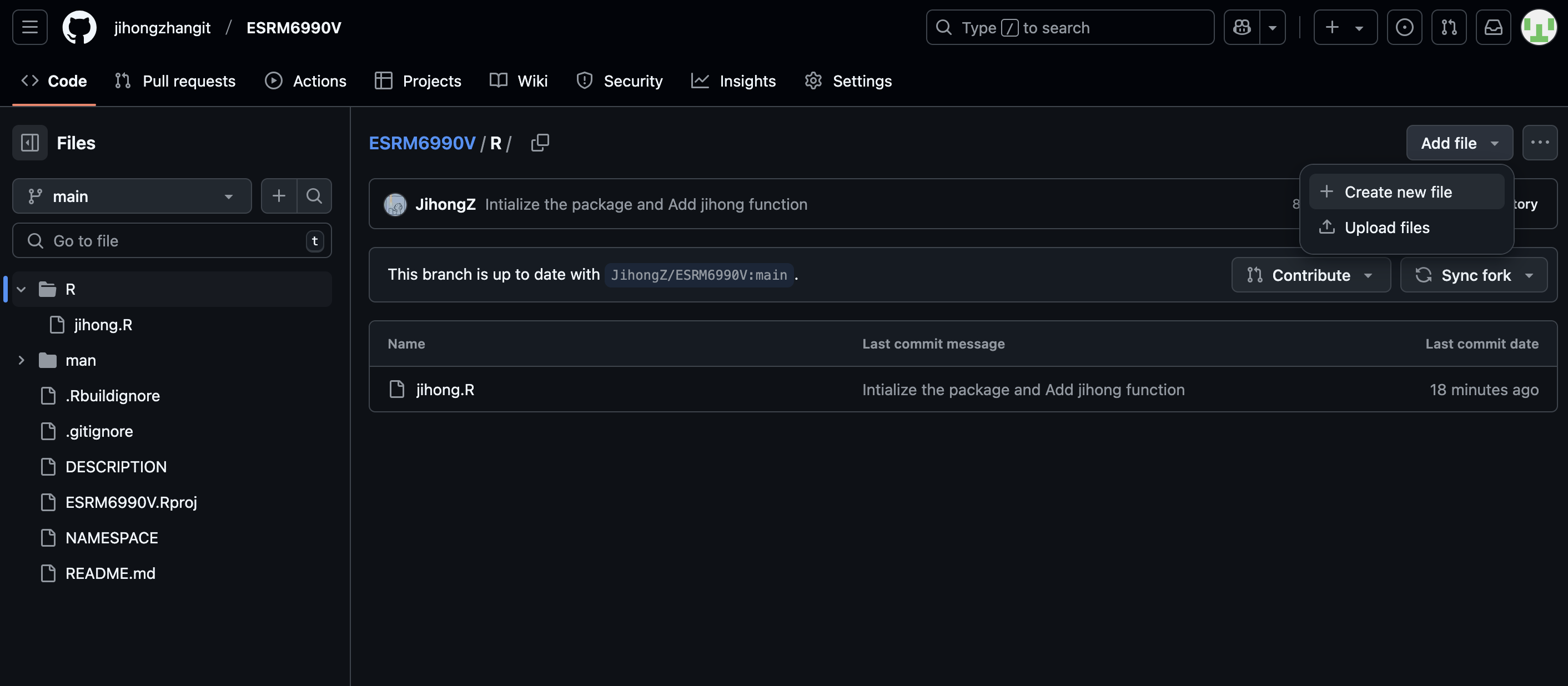
Task: Click '18 minutes ago' commit date
Action: (1484, 390)
